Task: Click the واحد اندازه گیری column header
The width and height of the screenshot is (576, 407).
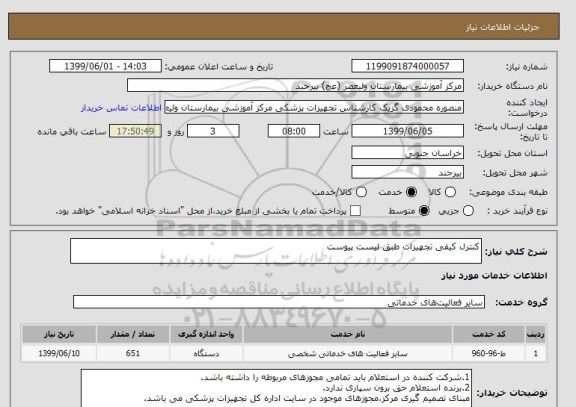Action: [x=206, y=334]
